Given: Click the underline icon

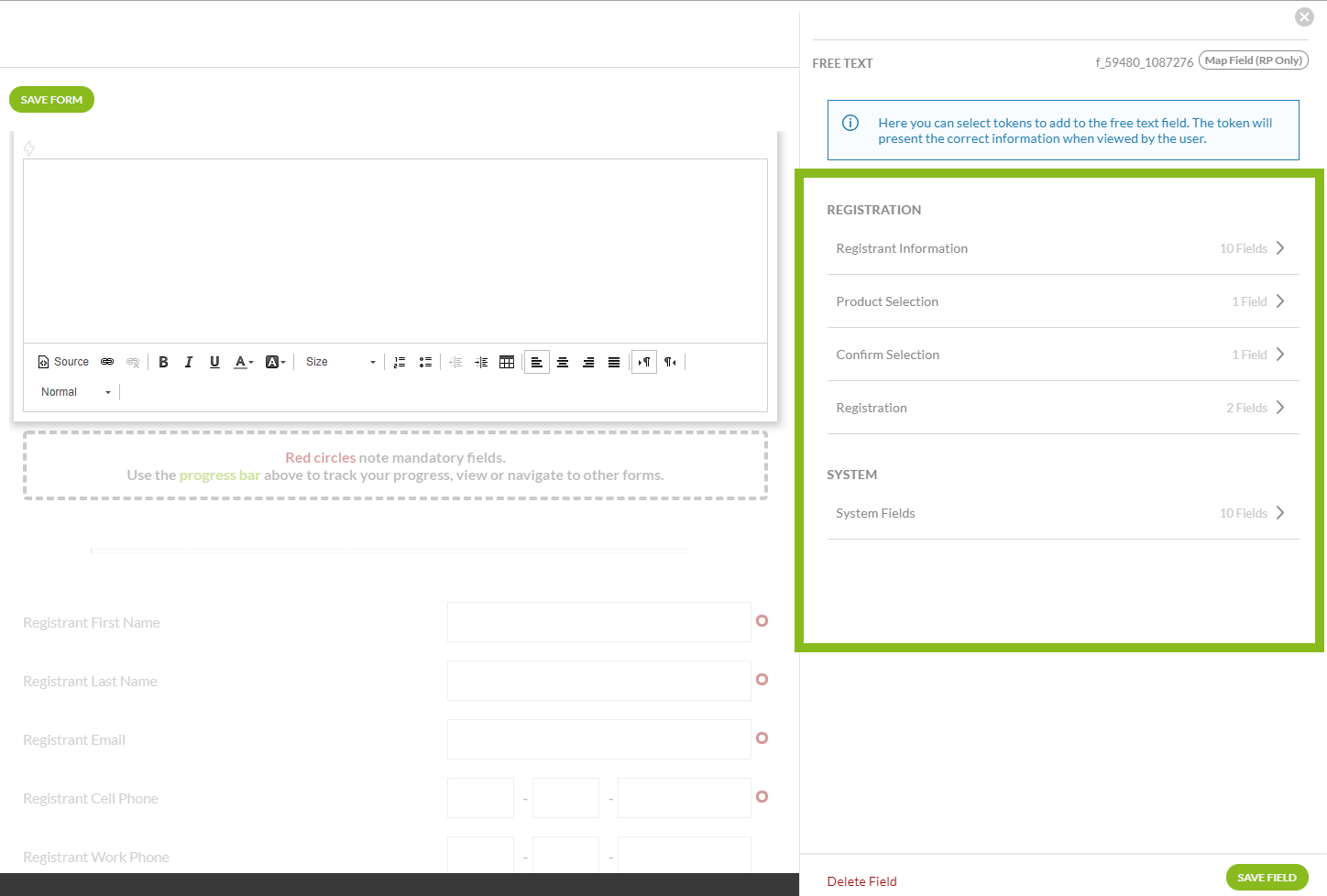Looking at the screenshot, I should point(214,362).
